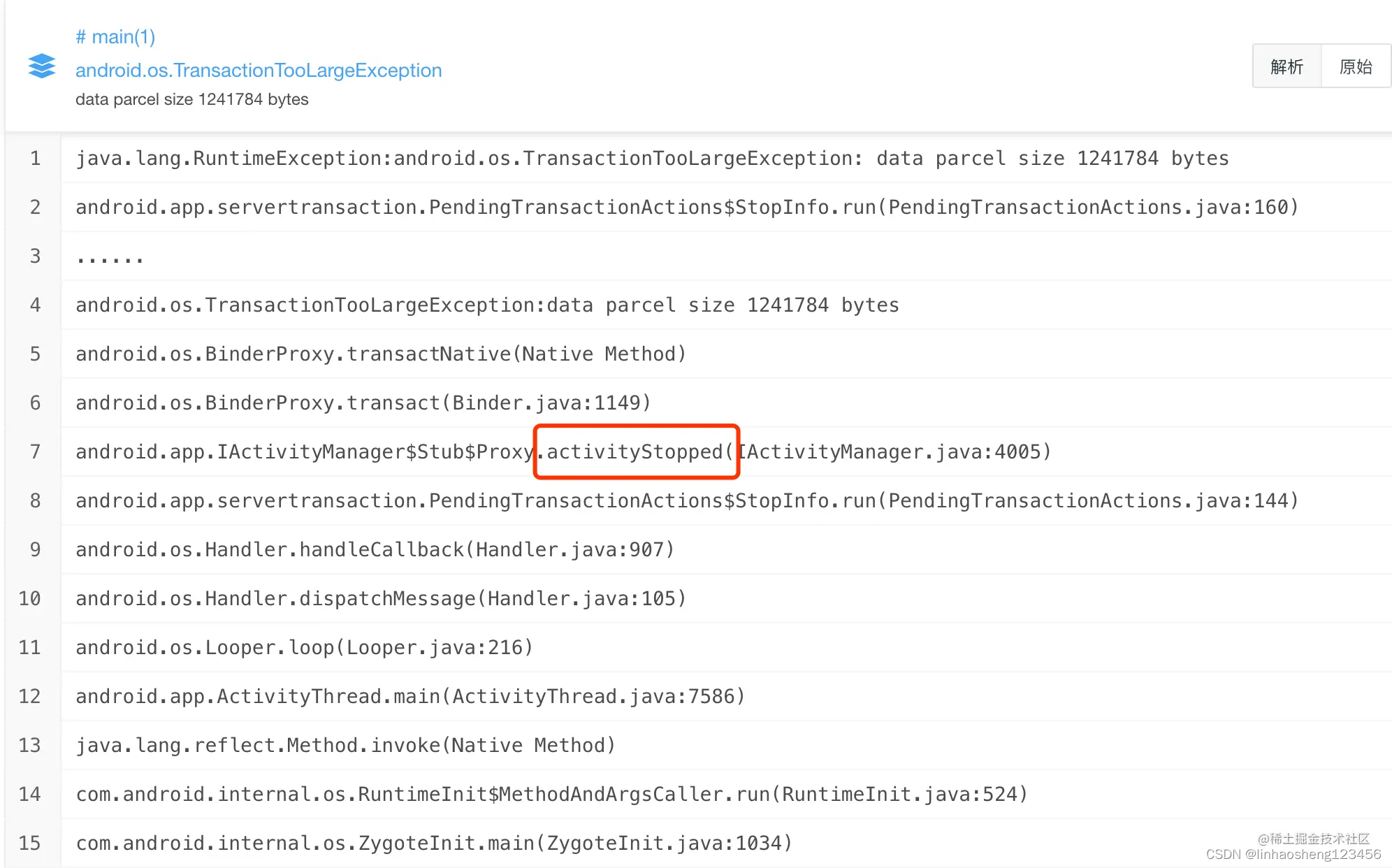Click the activityStopped frame on line 7

pyautogui.click(x=563, y=452)
